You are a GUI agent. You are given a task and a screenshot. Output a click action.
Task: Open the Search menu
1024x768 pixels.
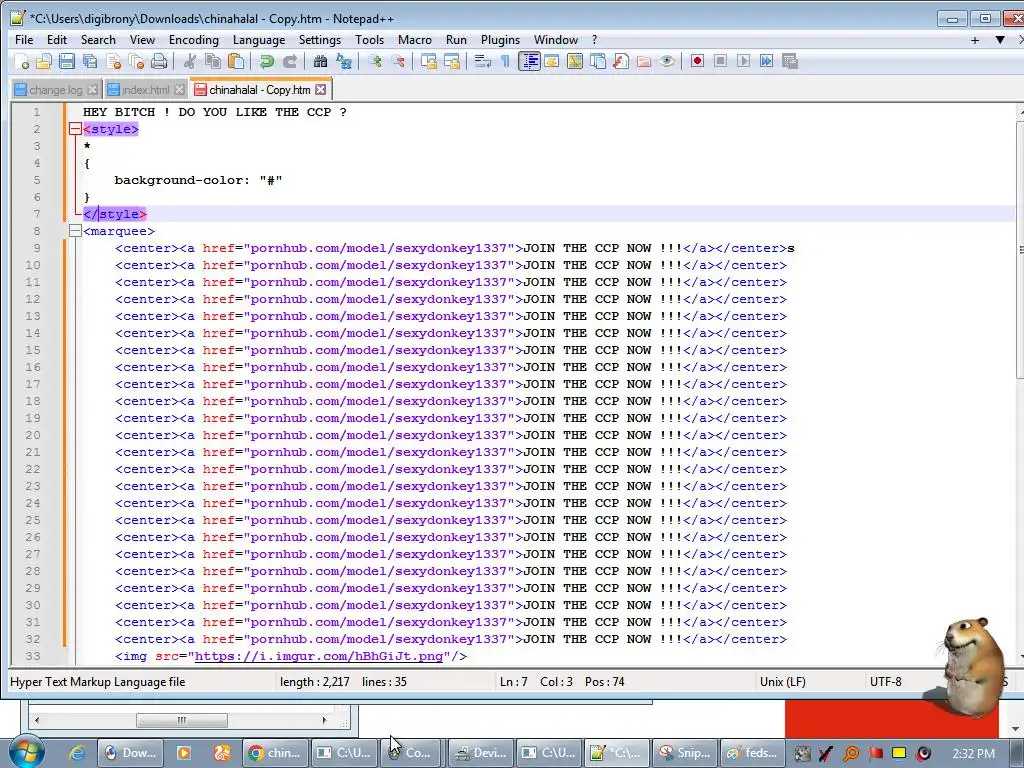click(x=98, y=40)
